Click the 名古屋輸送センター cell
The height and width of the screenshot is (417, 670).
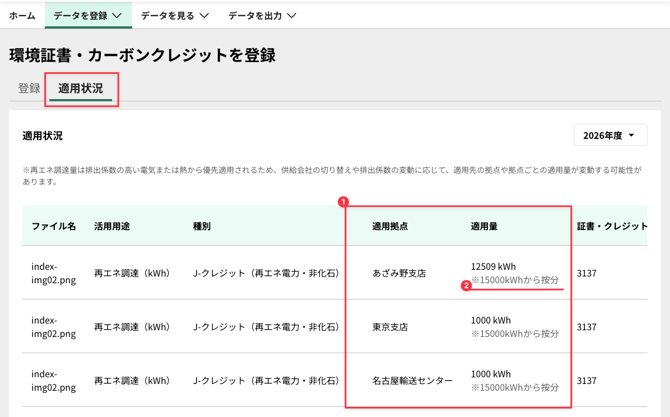[412, 381]
